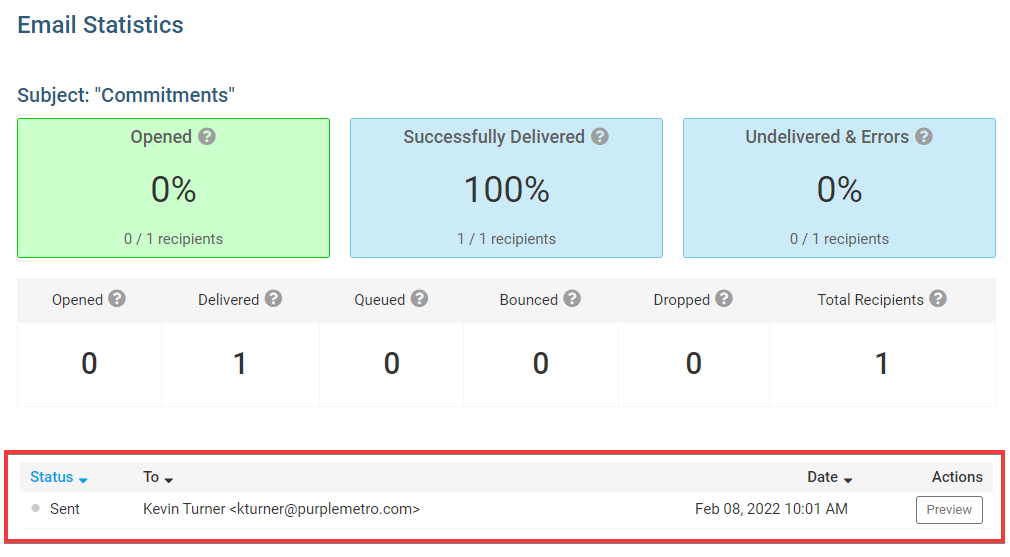
Task: Select the Undelivered & Errors 0% card
Action: point(839,188)
